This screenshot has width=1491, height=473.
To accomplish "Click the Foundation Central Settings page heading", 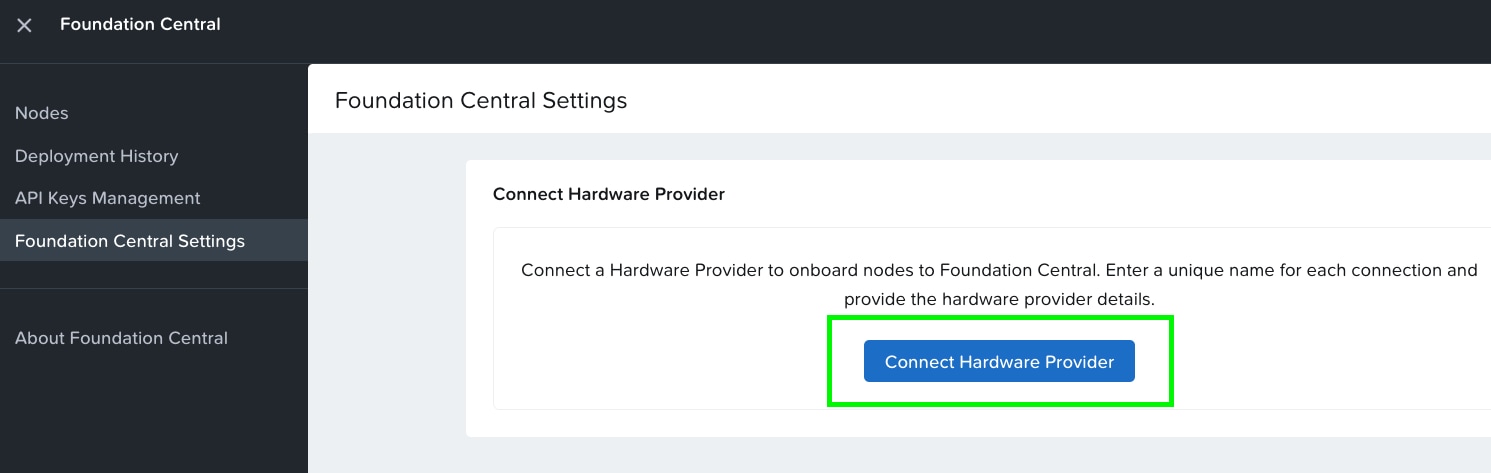I will click(481, 100).
